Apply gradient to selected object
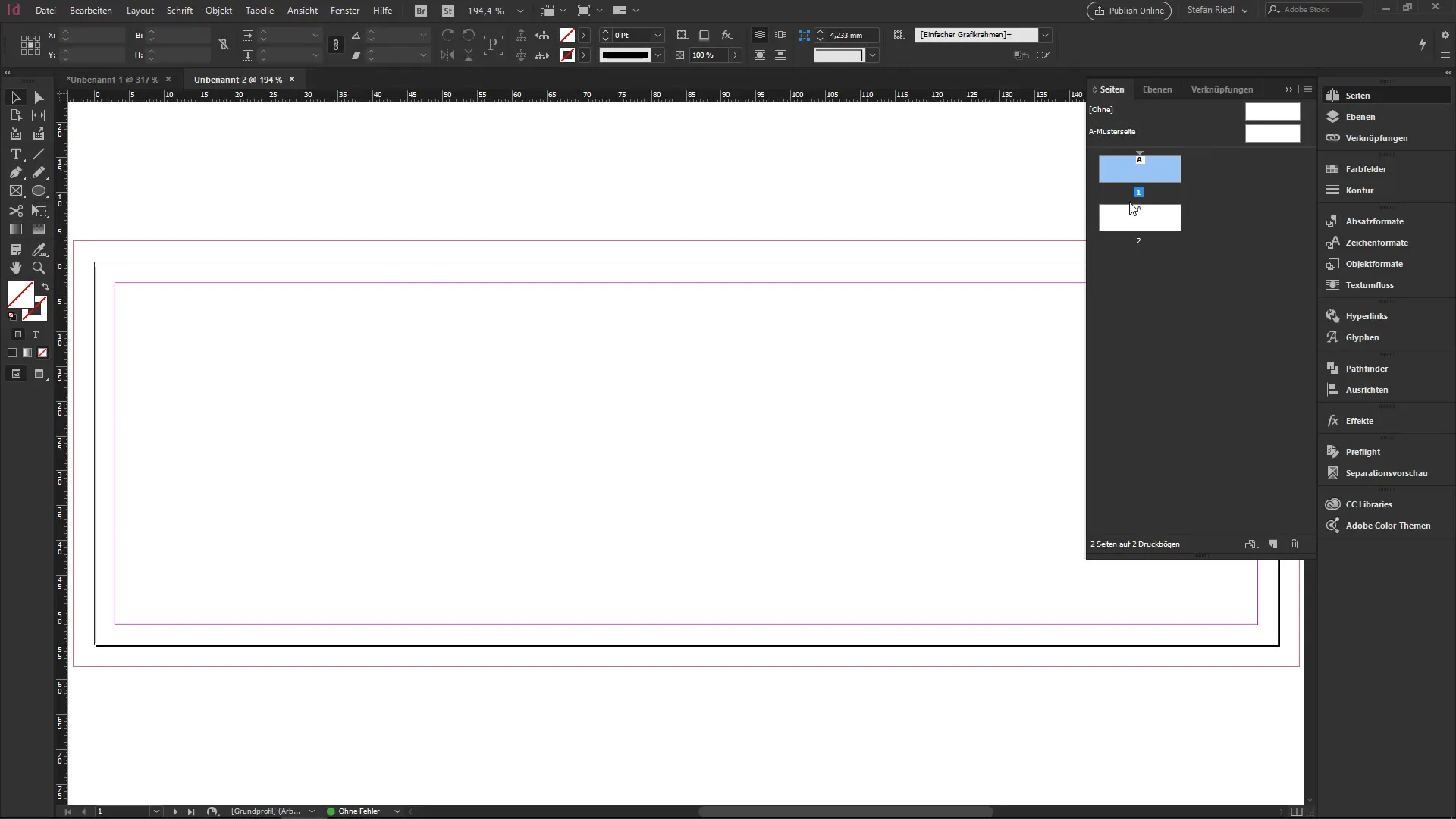Image resolution: width=1456 pixels, height=819 pixels. [x=27, y=353]
